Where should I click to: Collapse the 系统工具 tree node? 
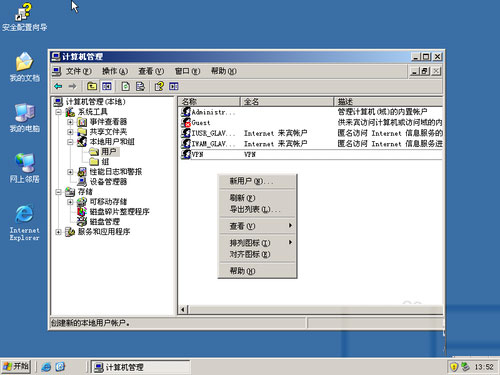point(58,112)
